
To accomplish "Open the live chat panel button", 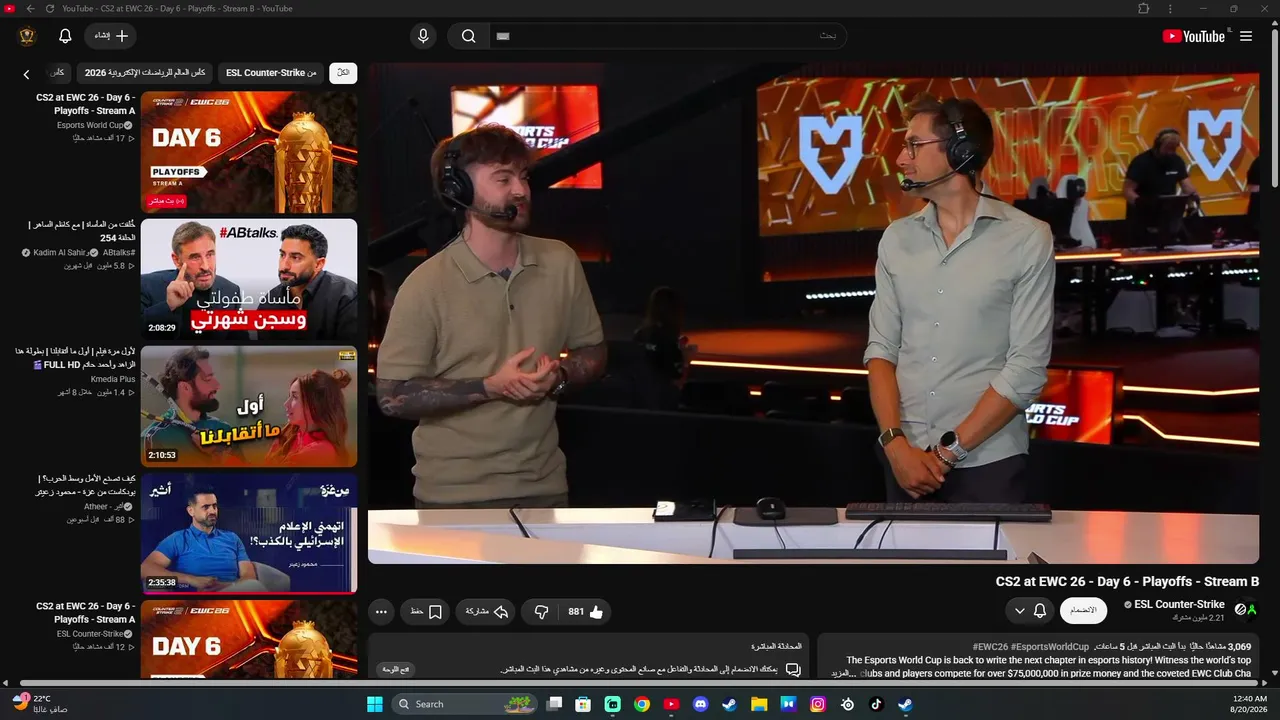I will point(396,670).
